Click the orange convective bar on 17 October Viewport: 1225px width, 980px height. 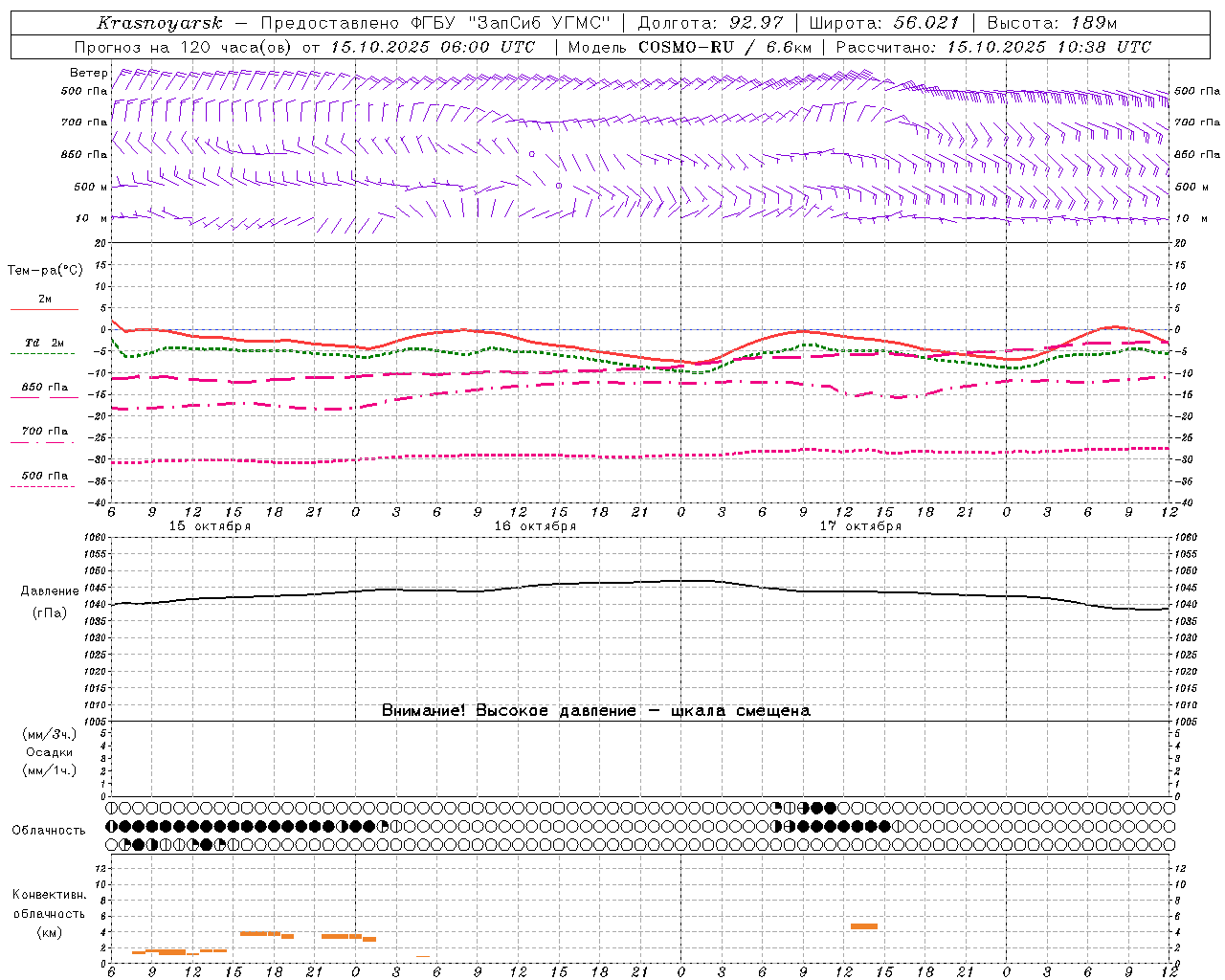pyautogui.click(x=864, y=926)
